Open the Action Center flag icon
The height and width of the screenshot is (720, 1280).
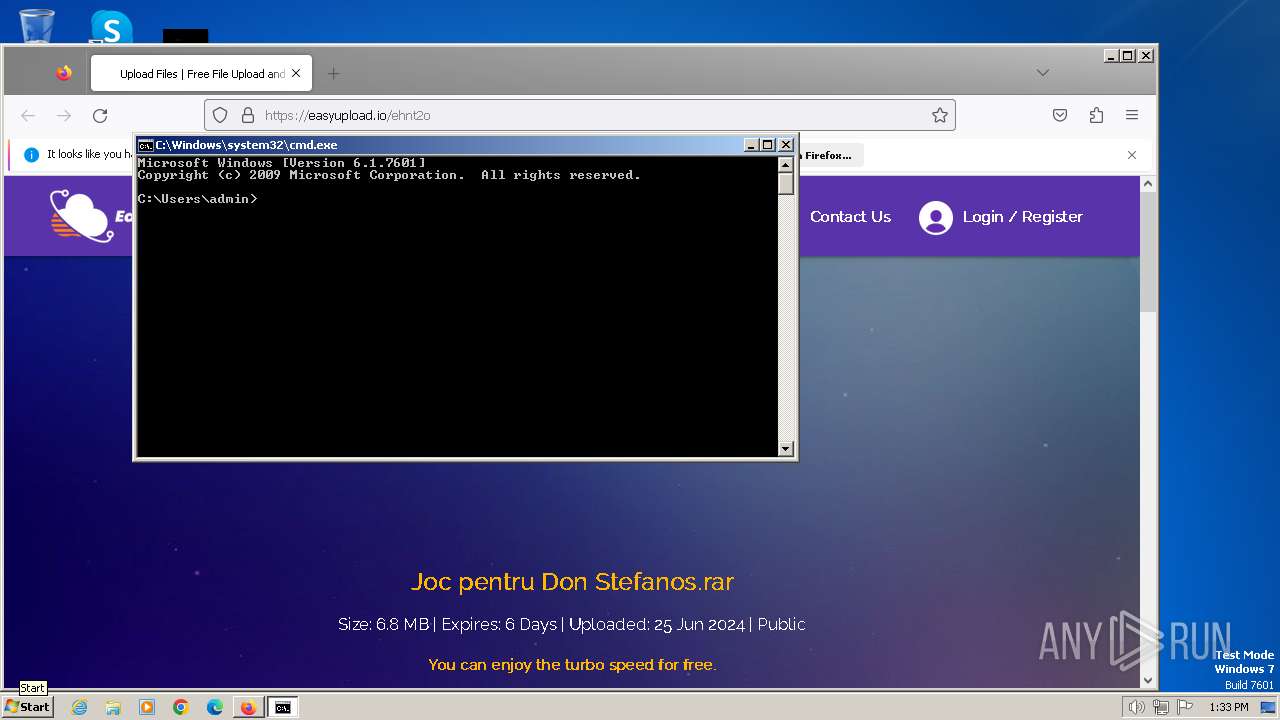(x=1185, y=707)
